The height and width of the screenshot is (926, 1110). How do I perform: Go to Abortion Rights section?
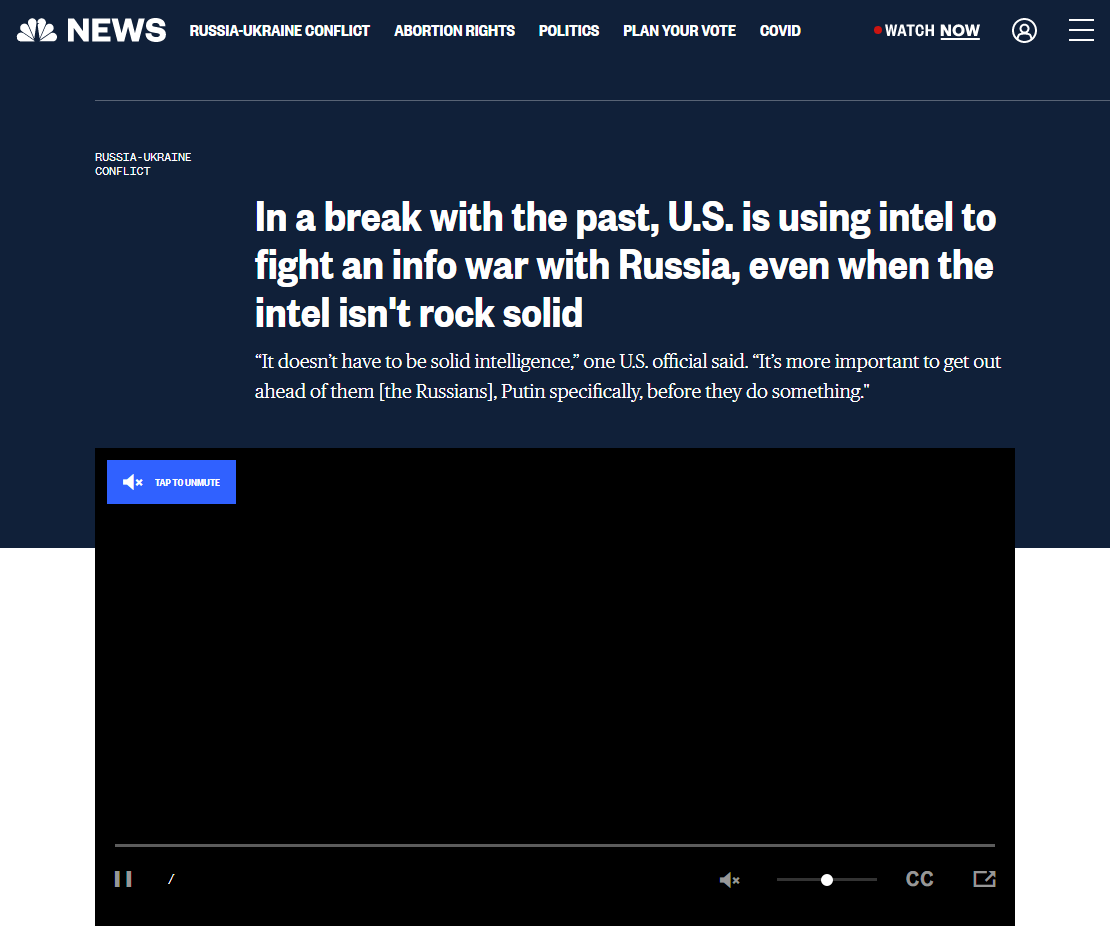pyautogui.click(x=454, y=31)
